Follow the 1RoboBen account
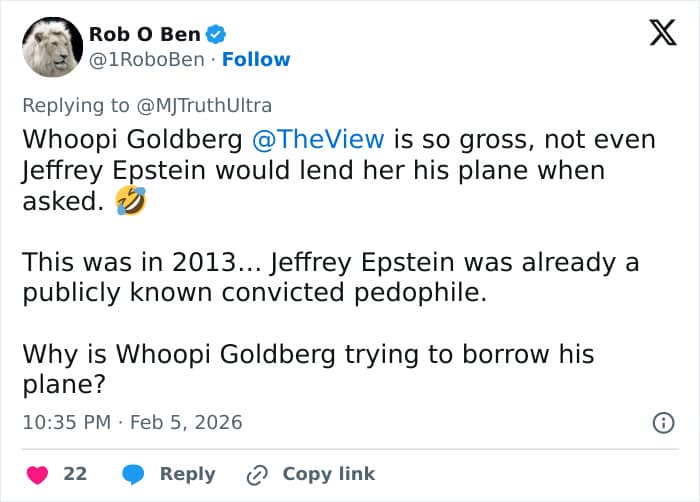 click(256, 59)
